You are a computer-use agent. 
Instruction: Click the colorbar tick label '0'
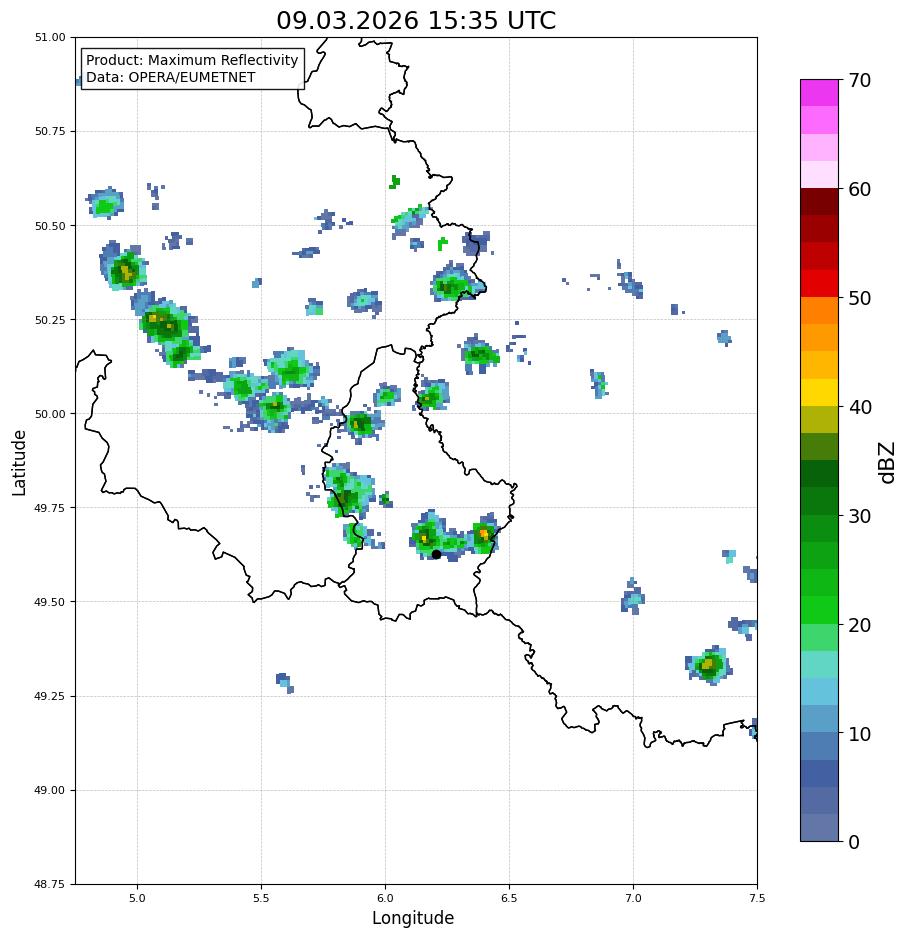tap(854, 843)
